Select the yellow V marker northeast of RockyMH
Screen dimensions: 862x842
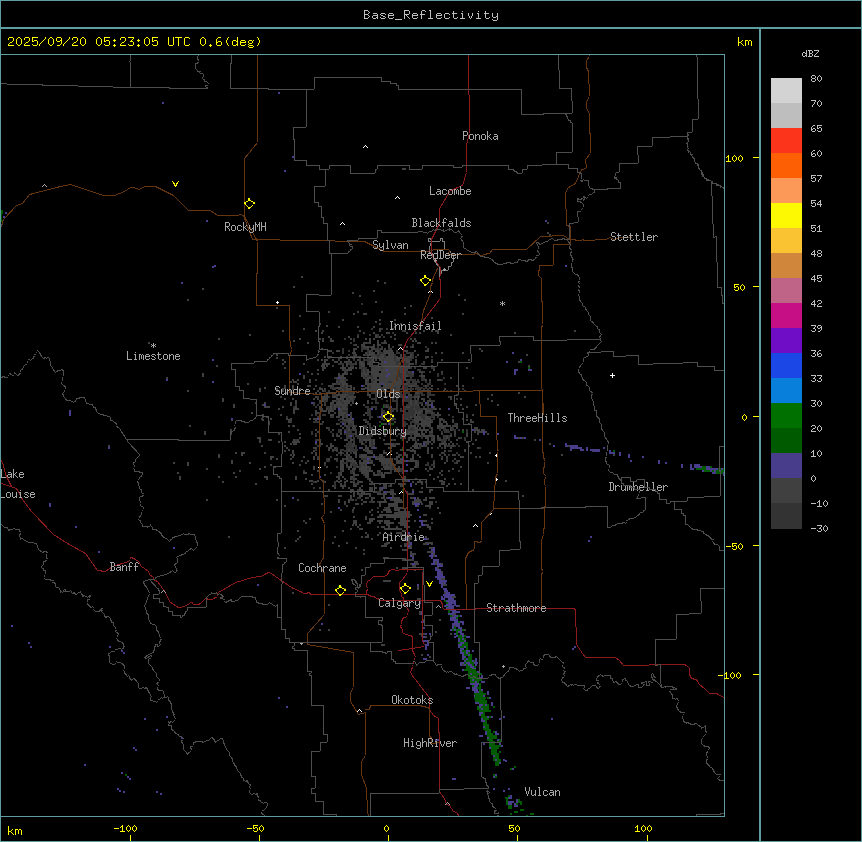[x=175, y=184]
